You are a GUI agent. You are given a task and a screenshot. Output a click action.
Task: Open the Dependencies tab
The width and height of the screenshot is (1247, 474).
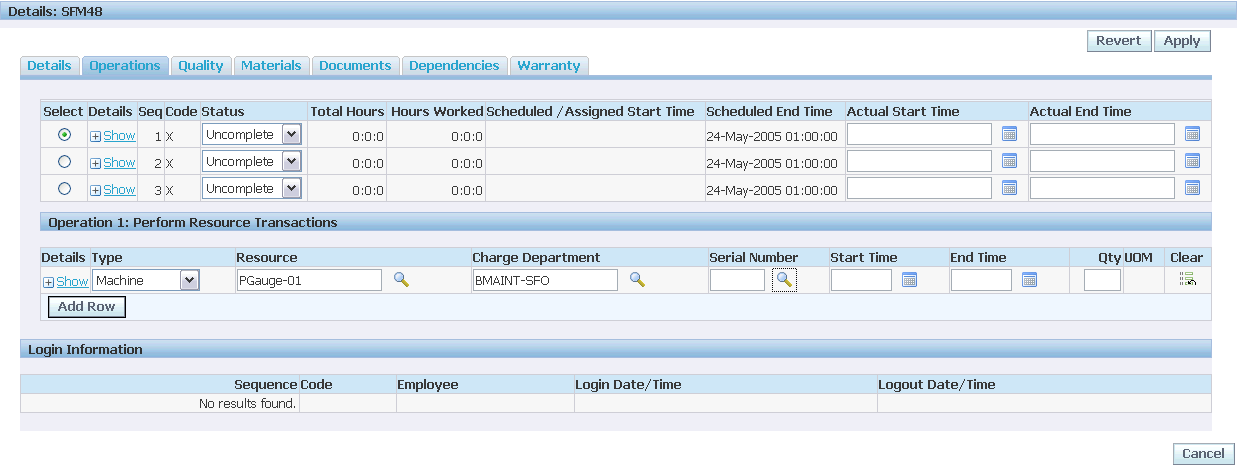tap(454, 65)
